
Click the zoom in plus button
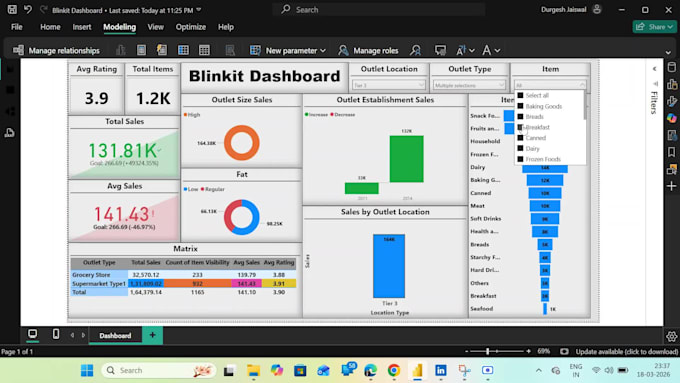[528, 351]
